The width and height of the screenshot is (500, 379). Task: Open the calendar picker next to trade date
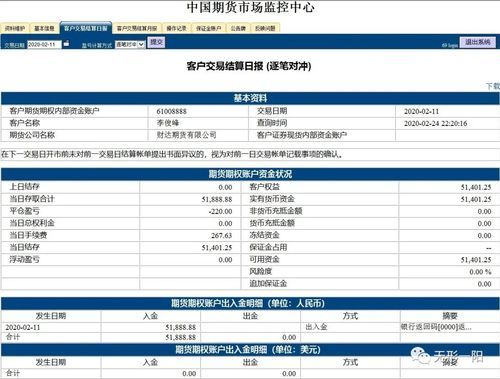pos(66,43)
